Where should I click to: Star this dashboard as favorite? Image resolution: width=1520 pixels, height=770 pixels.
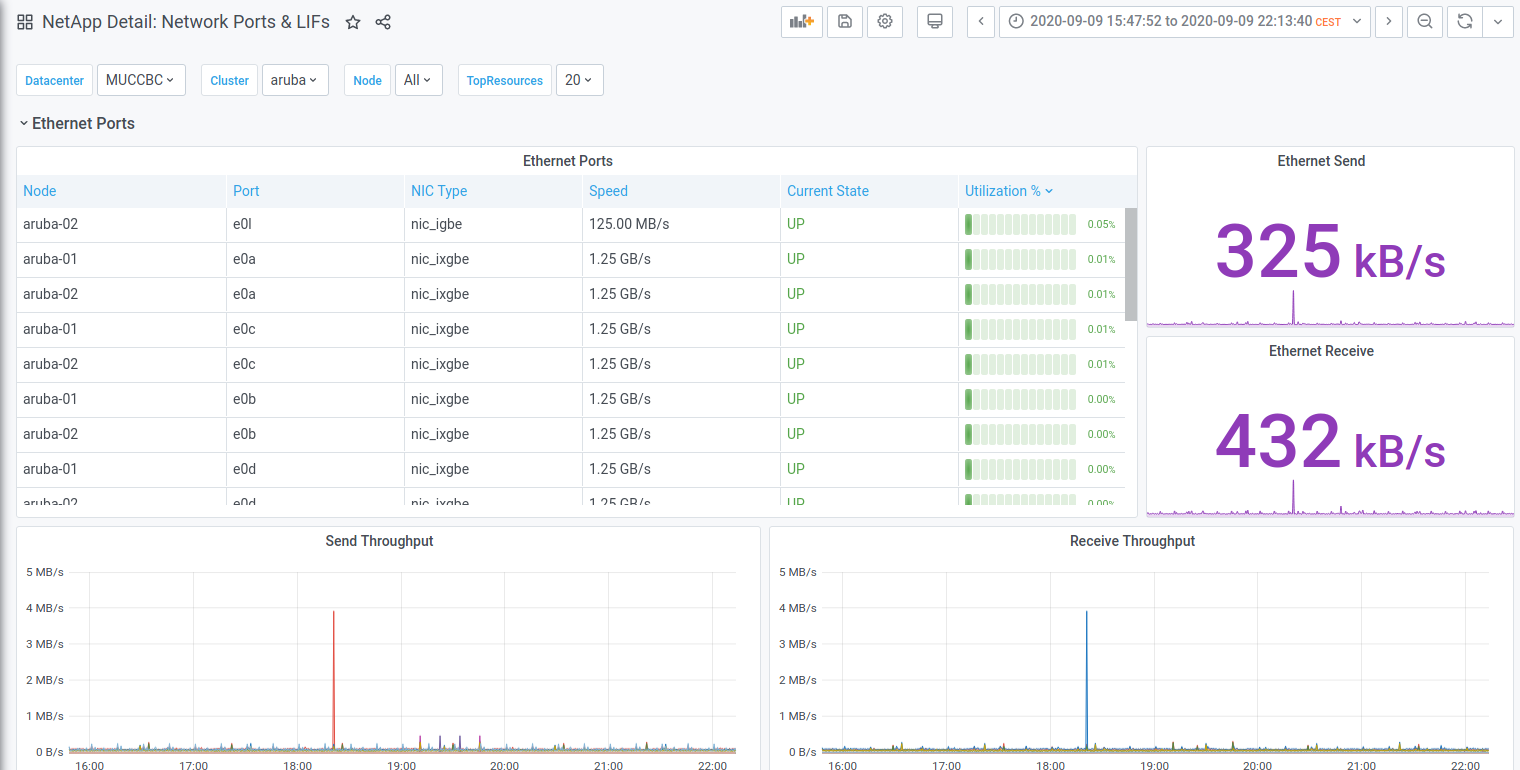click(353, 22)
